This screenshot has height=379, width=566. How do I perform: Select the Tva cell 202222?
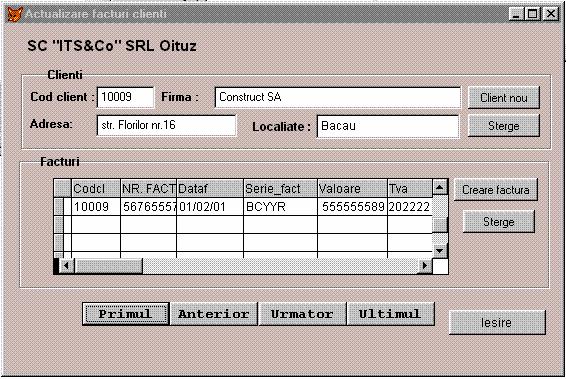click(x=410, y=206)
